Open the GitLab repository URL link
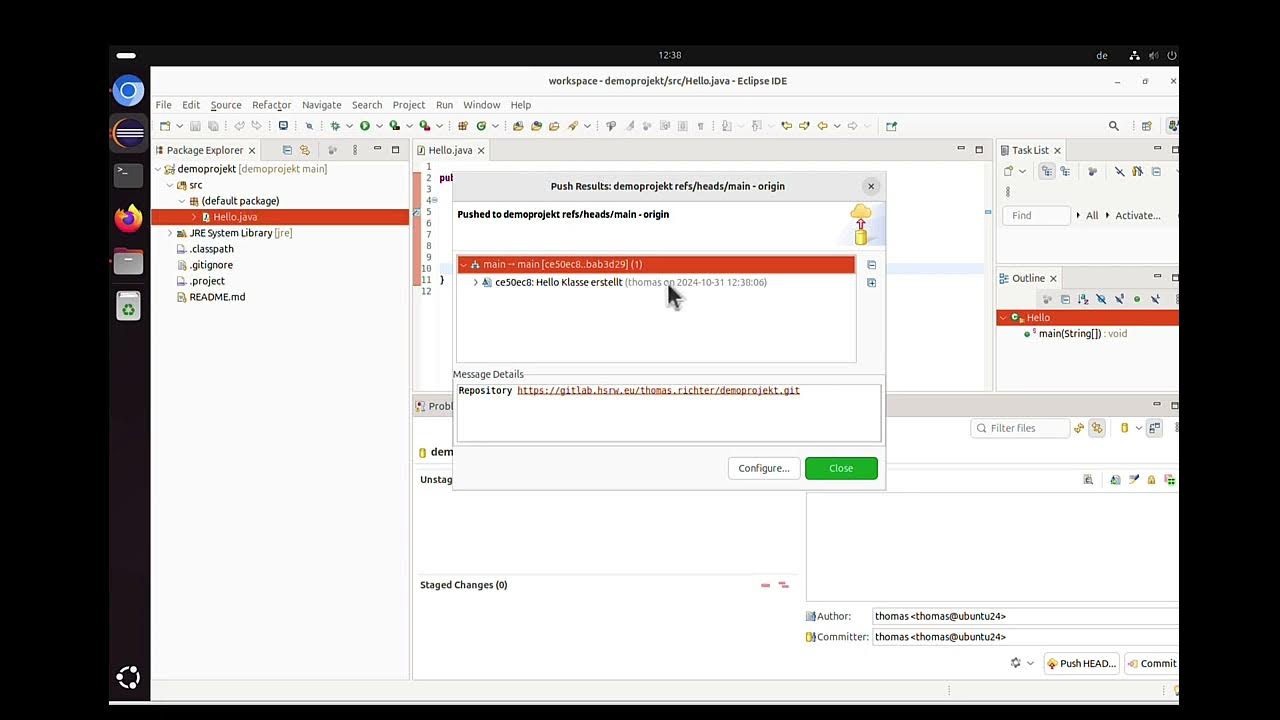 click(x=658, y=390)
